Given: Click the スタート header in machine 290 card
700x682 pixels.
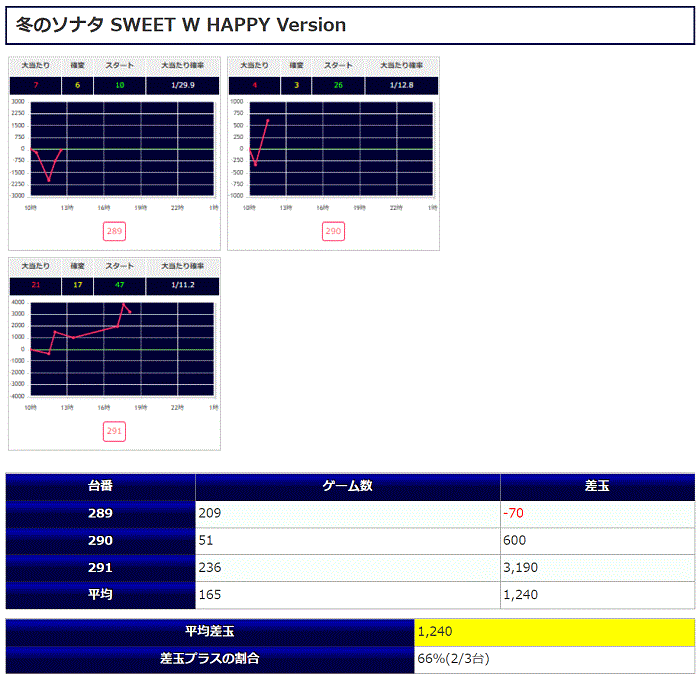Looking at the screenshot, I should pyautogui.click(x=338, y=66).
